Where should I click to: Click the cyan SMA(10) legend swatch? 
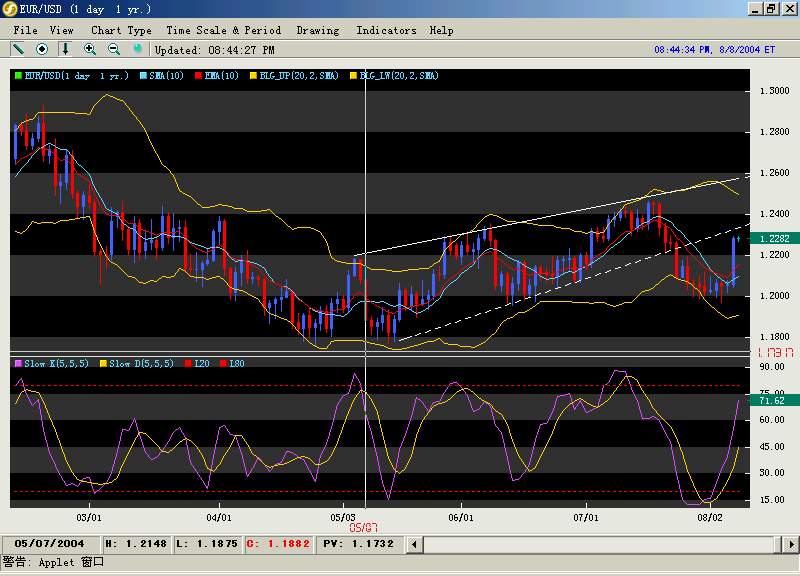(143, 76)
